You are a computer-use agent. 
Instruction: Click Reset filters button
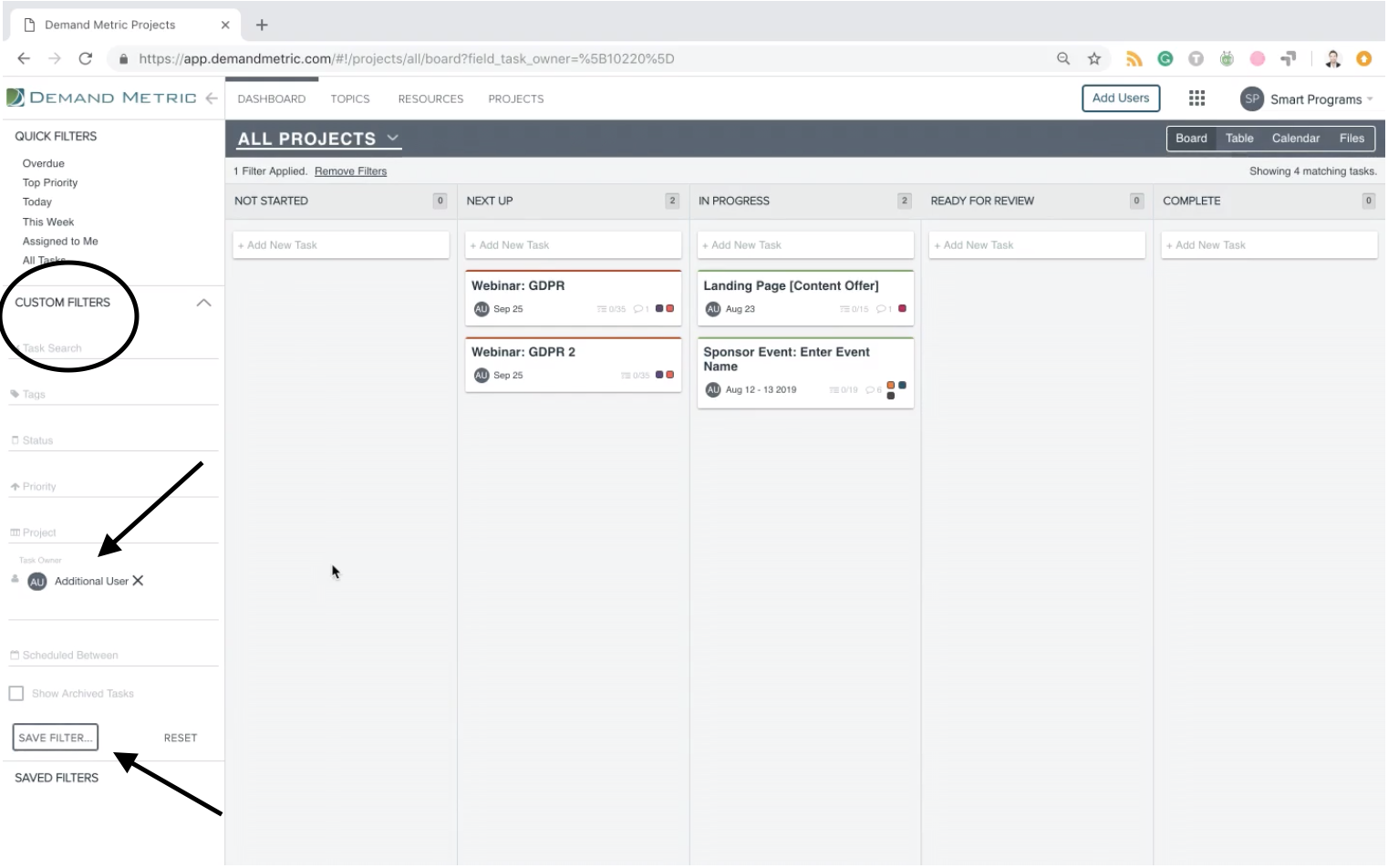(181, 738)
